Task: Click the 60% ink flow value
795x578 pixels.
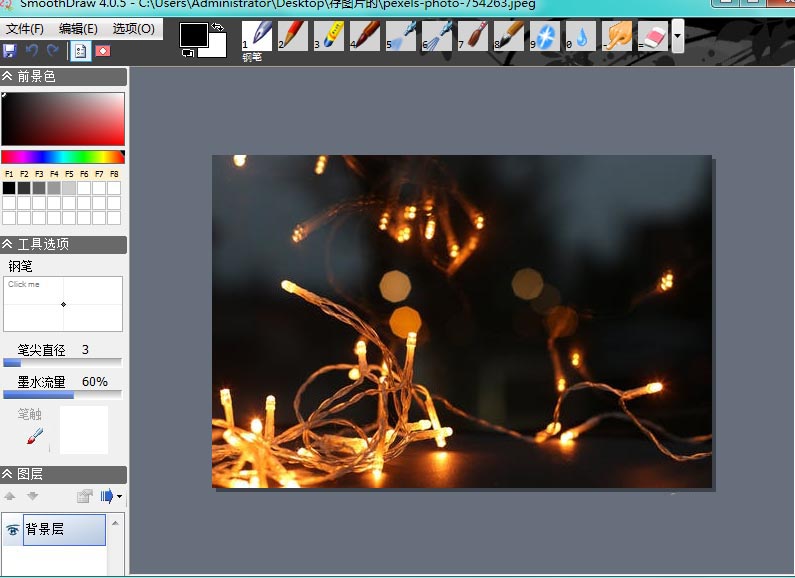Action: tap(95, 382)
